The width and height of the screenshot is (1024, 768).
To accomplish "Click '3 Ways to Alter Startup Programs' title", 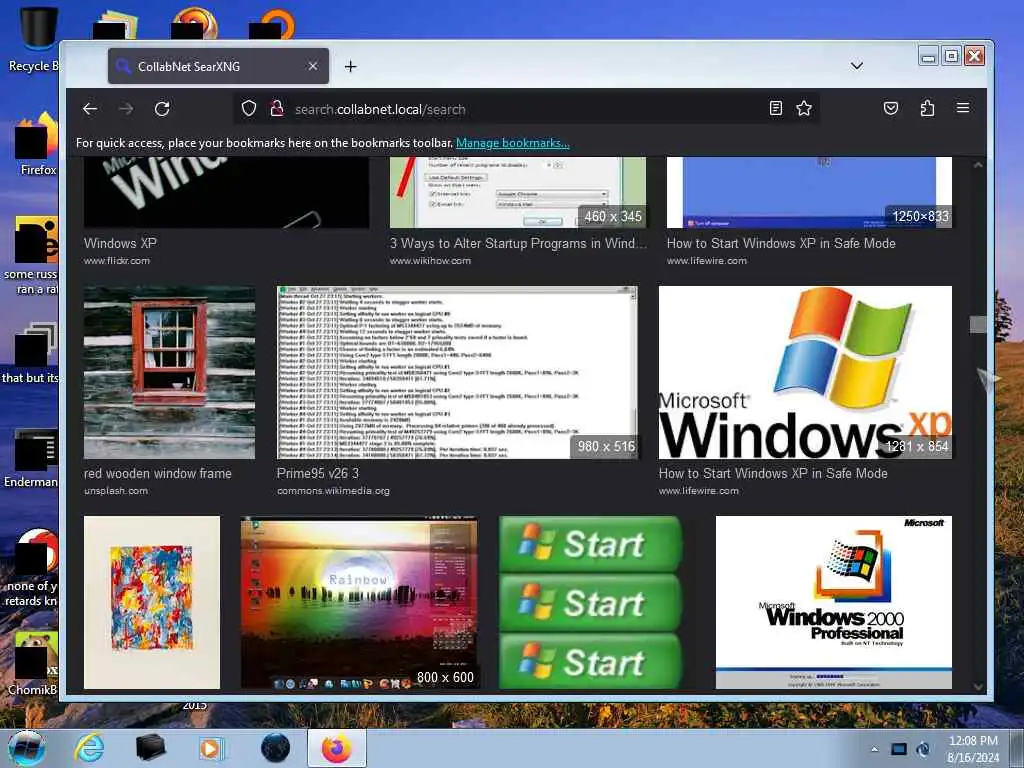I will pos(518,243).
